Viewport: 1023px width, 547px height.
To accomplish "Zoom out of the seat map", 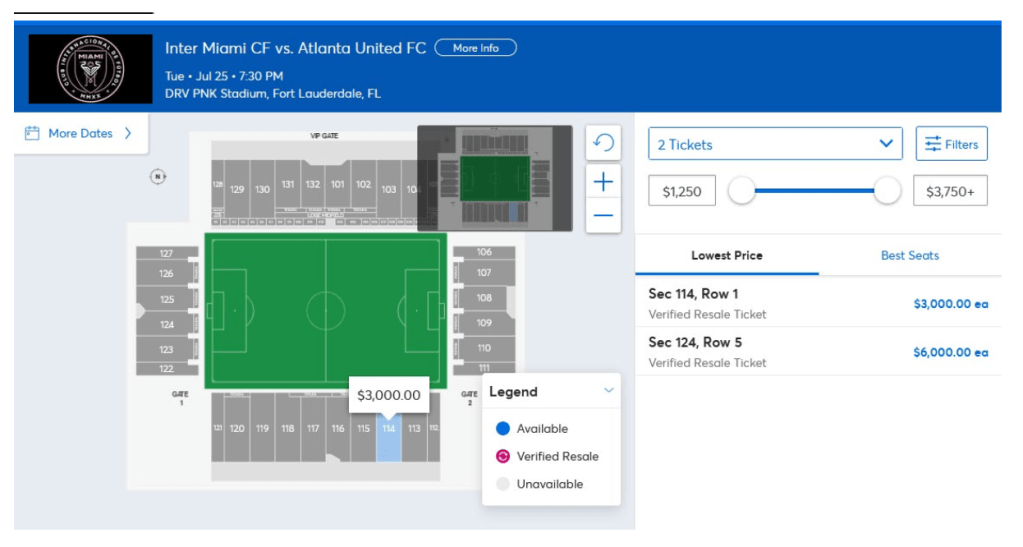I will [603, 215].
